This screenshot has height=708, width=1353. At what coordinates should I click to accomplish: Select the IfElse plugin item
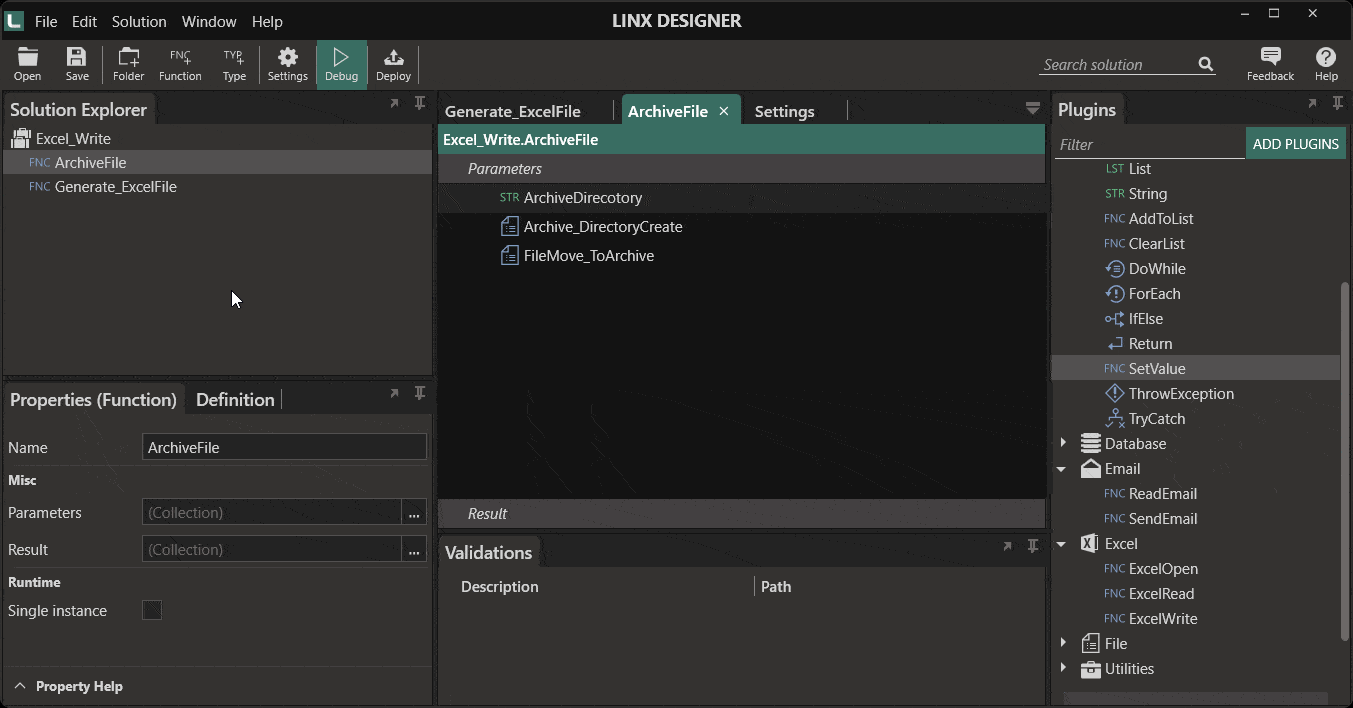point(1145,319)
